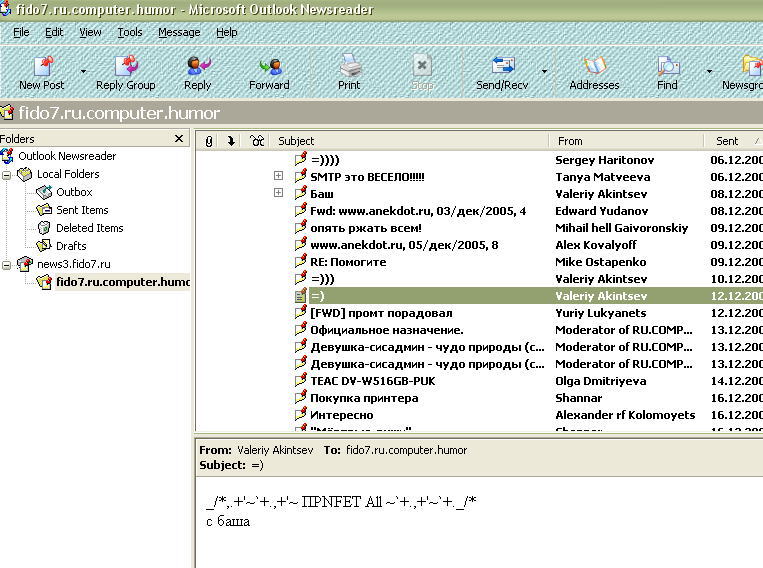Open the Message menu
Screen dimensions: 763x568
pos(179,32)
